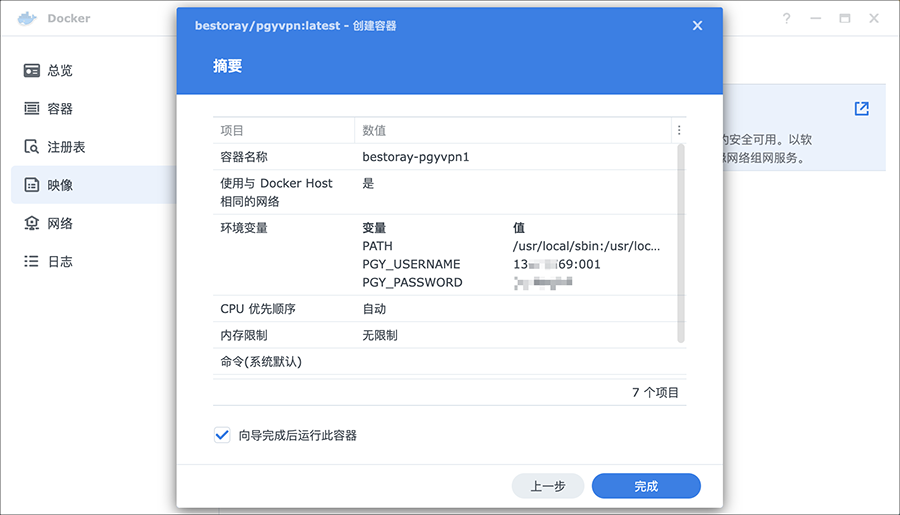This screenshot has width=900, height=515.
Task: Go to 容器 section
Action: point(60,109)
